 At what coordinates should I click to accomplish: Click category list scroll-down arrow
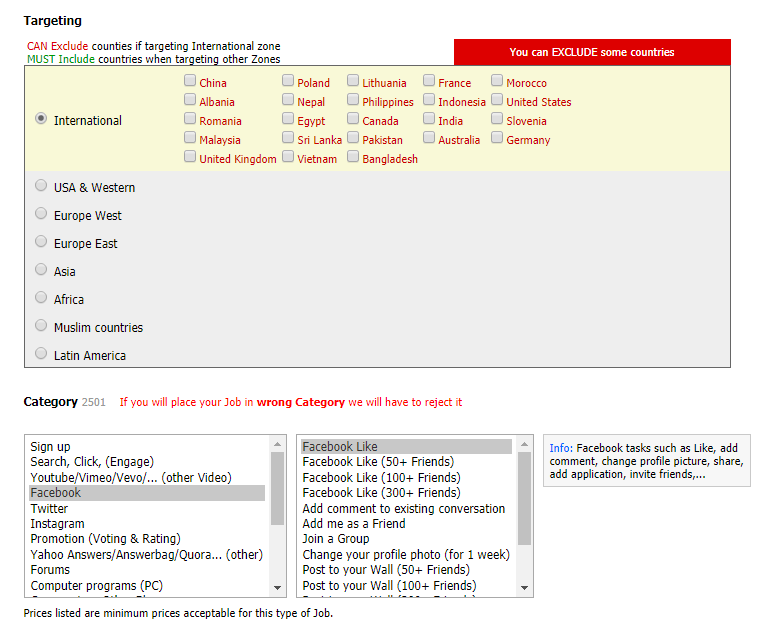click(x=277, y=588)
